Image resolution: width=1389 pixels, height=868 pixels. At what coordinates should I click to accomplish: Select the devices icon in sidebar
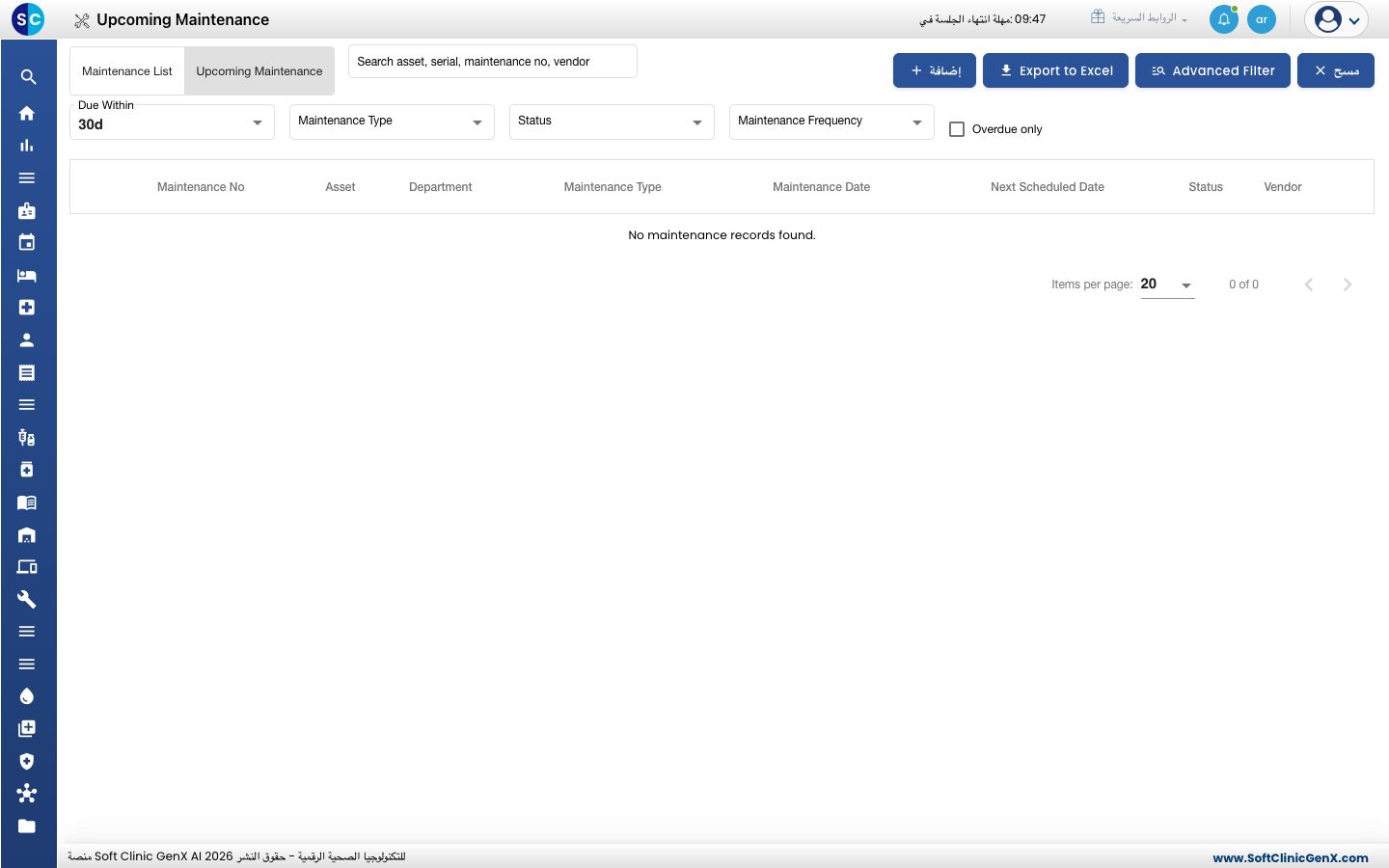pyautogui.click(x=27, y=567)
